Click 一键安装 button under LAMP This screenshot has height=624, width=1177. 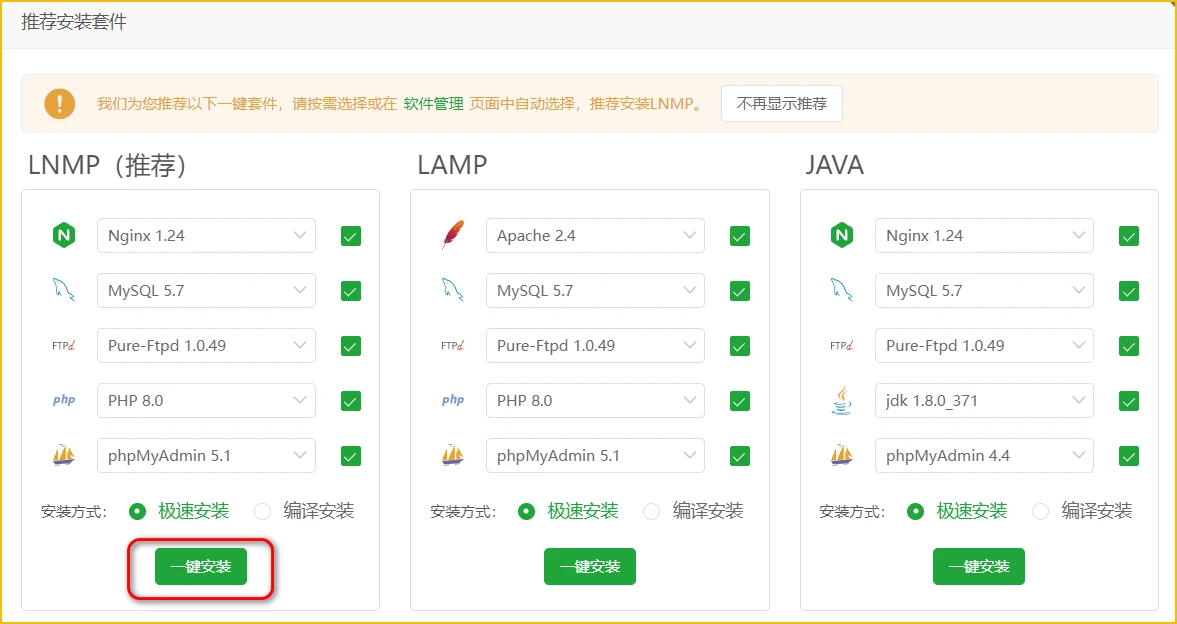point(590,567)
